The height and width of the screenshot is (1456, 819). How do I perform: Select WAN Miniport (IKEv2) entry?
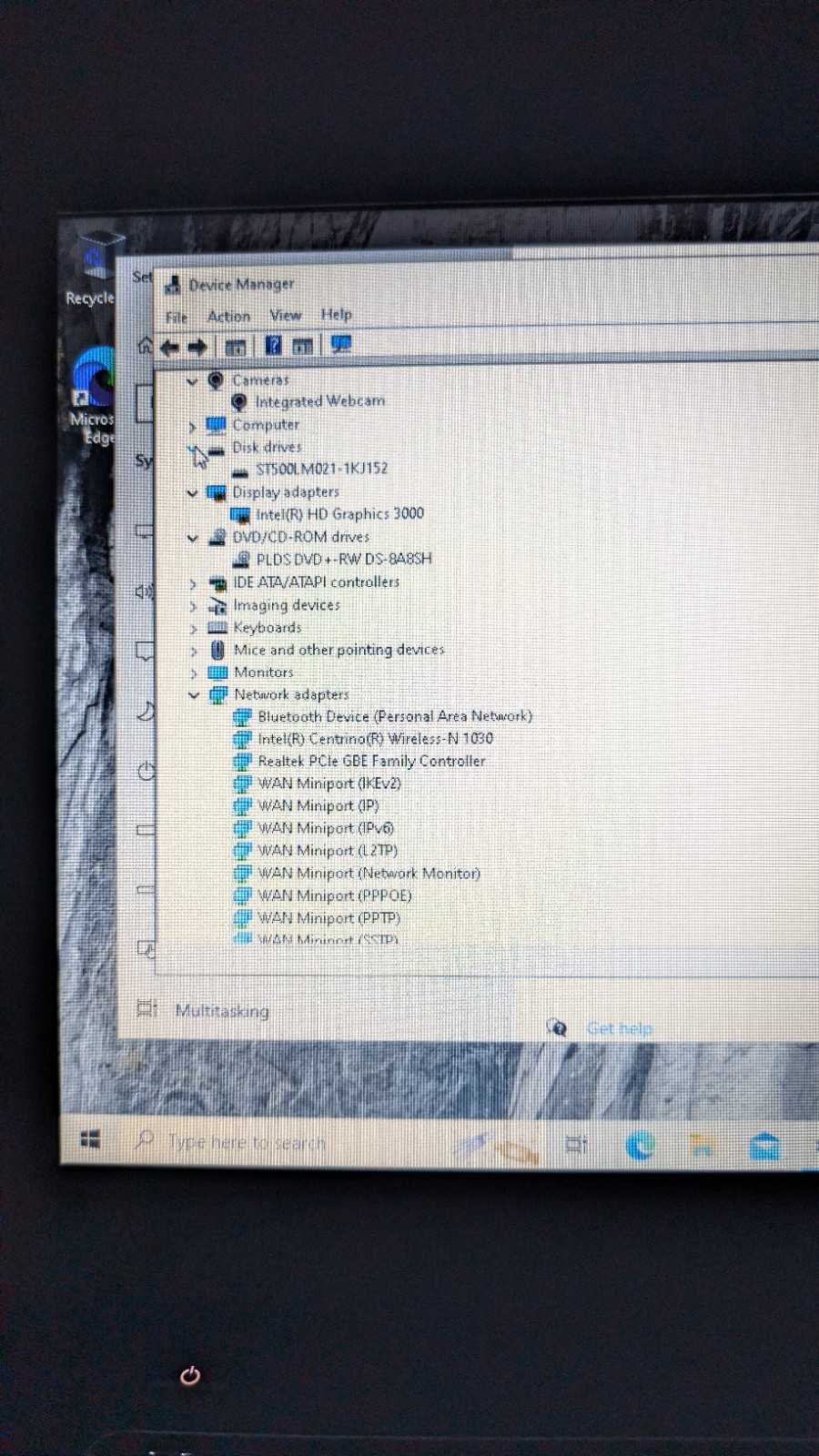point(329,784)
